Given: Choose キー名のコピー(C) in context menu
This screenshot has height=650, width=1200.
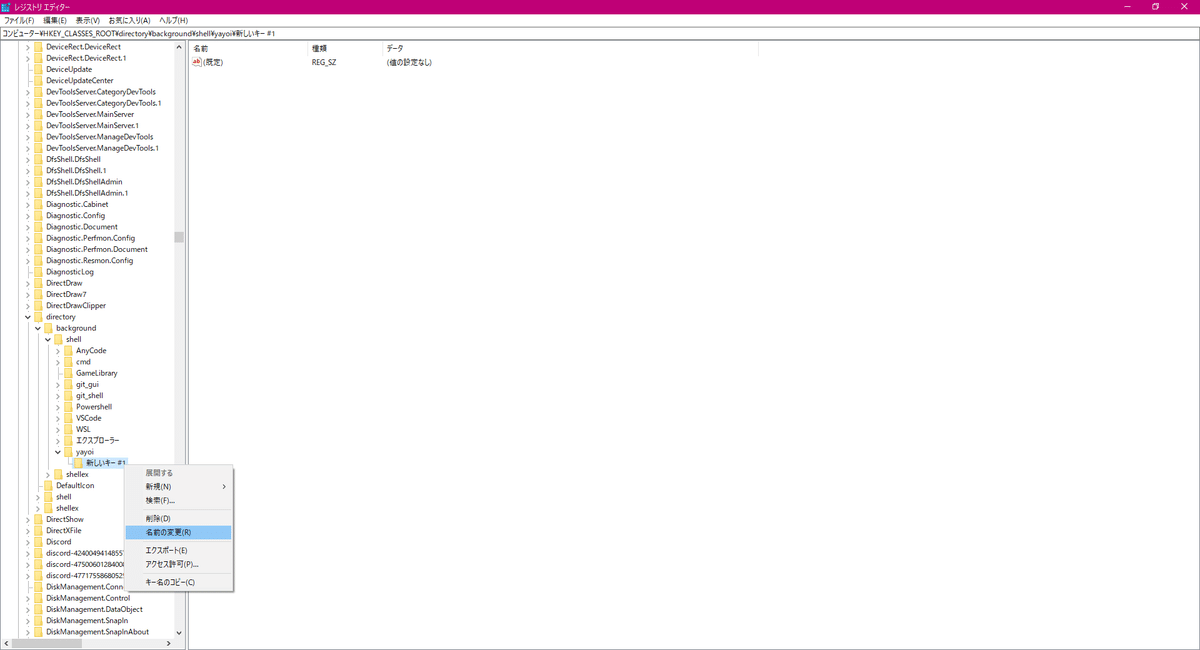Looking at the screenshot, I should click(178, 582).
